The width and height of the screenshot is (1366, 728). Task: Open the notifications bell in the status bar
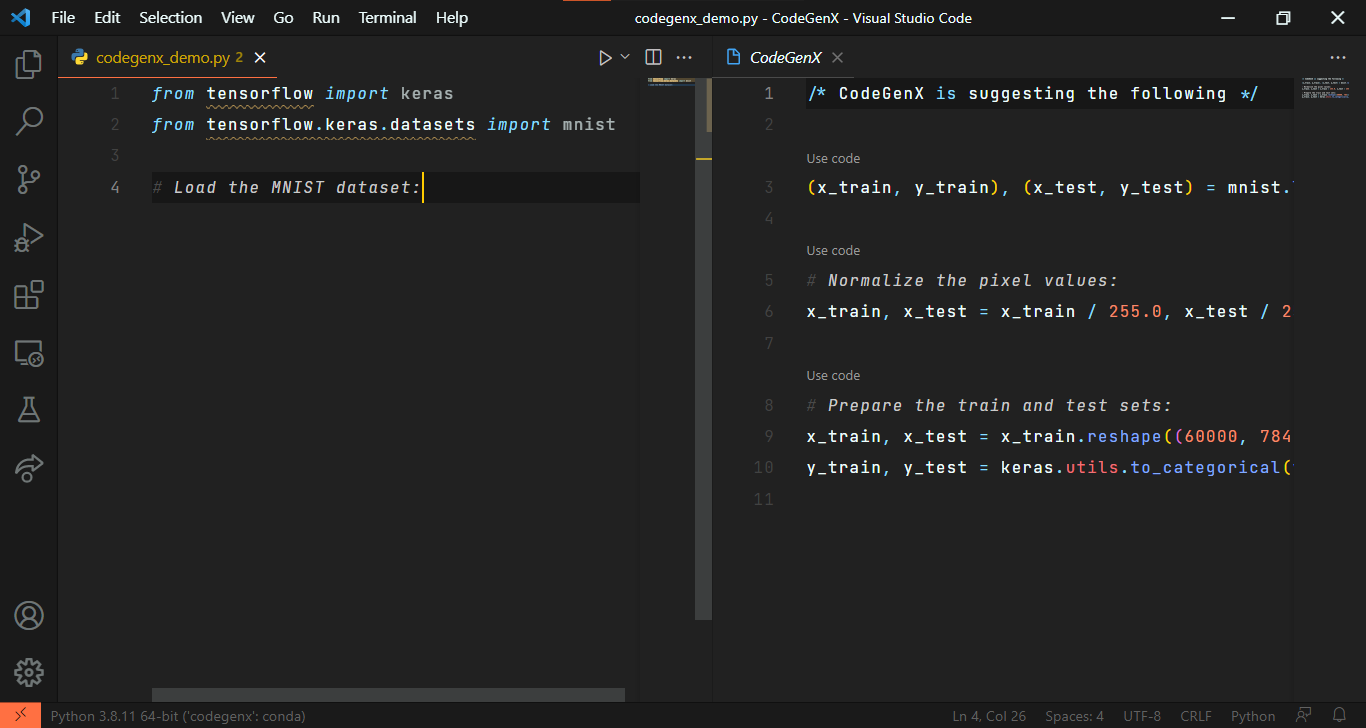click(1339, 716)
